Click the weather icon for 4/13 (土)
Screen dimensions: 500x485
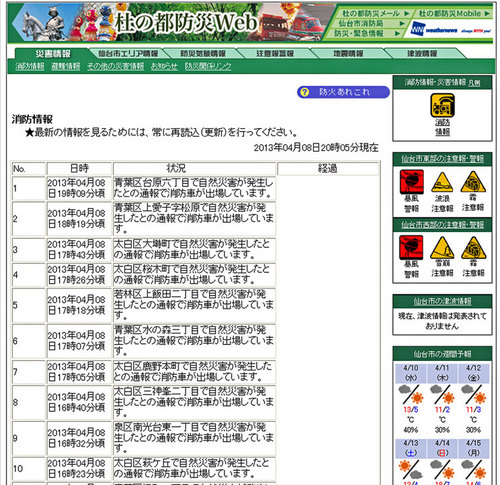pyautogui.click(x=411, y=469)
